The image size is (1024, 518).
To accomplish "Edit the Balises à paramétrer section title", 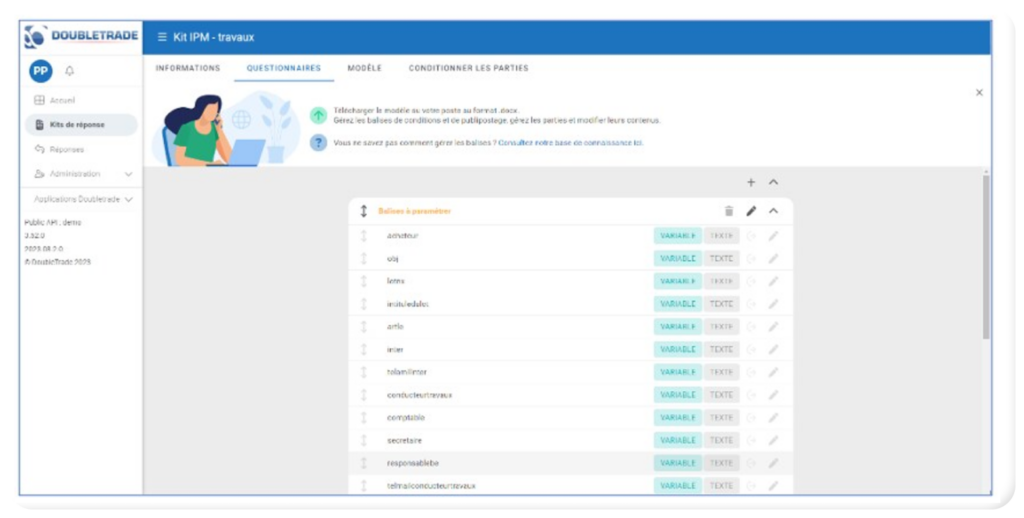I will click(751, 211).
